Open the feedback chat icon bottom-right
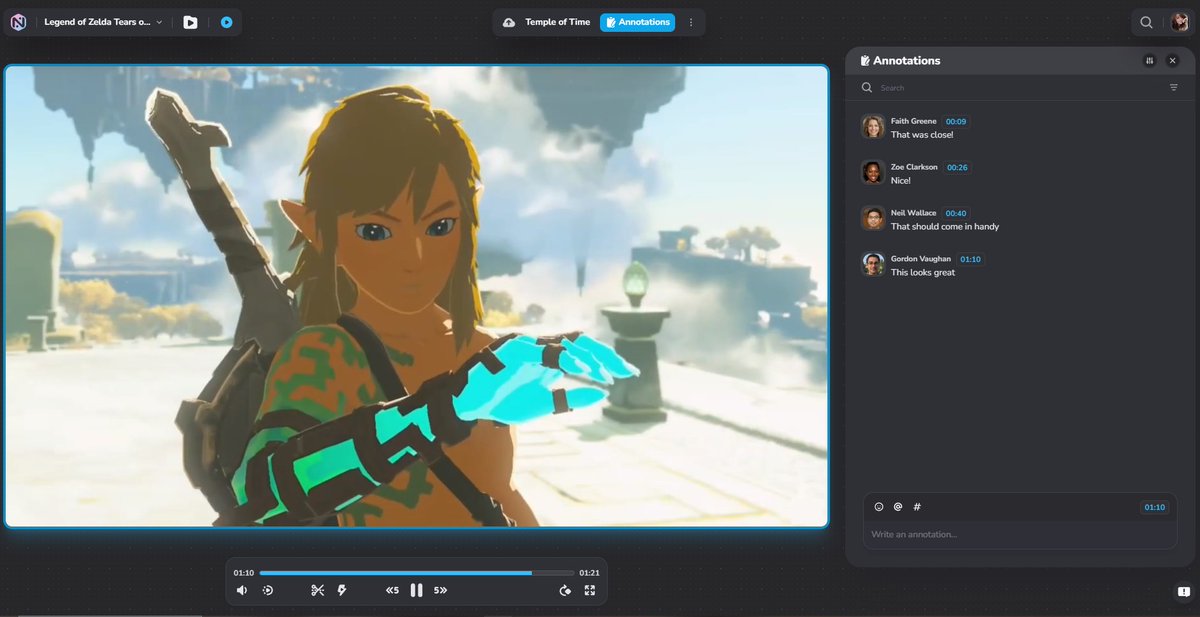The width and height of the screenshot is (1200, 617). (1182, 592)
